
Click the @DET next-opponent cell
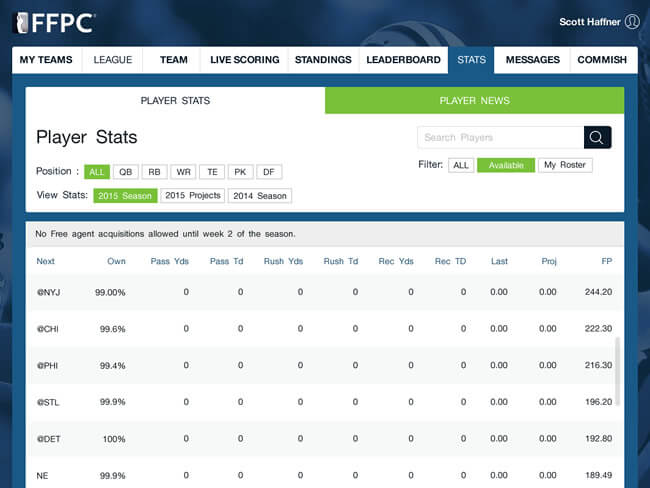click(49, 439)
